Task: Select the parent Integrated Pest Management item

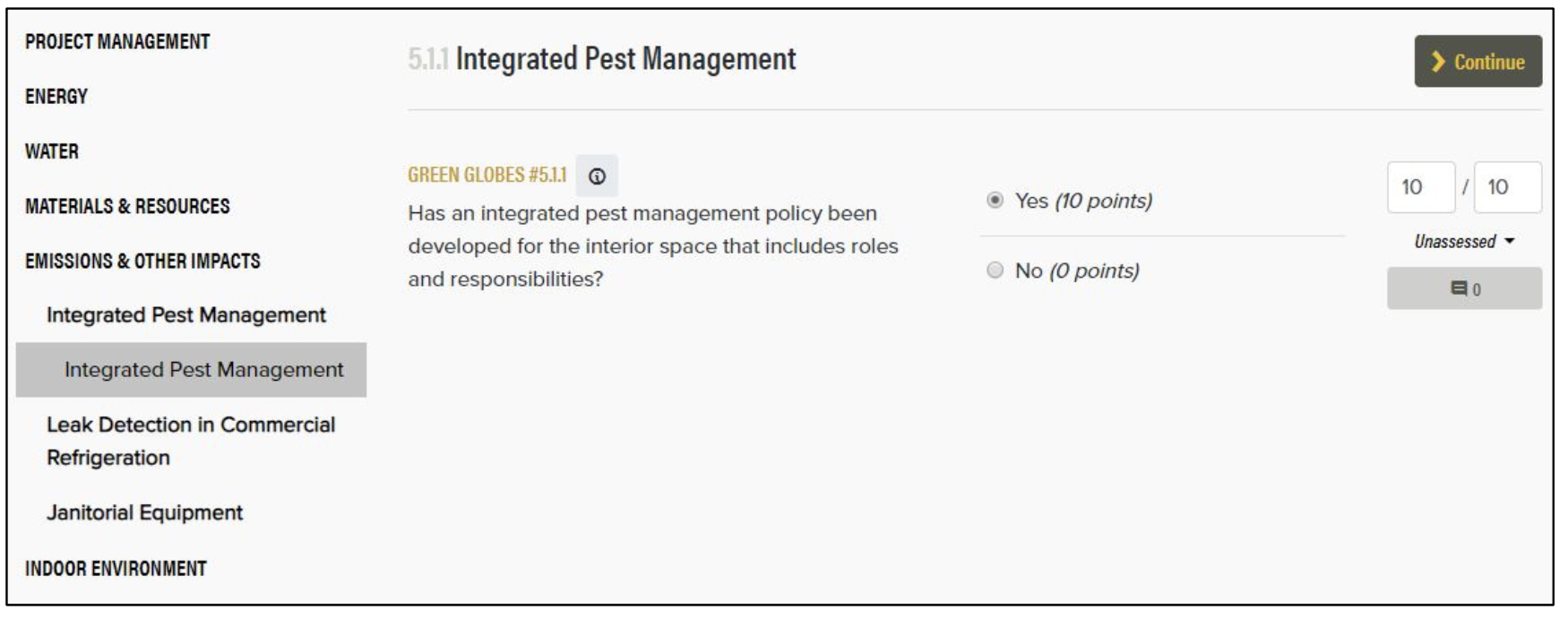Action: 186,315
